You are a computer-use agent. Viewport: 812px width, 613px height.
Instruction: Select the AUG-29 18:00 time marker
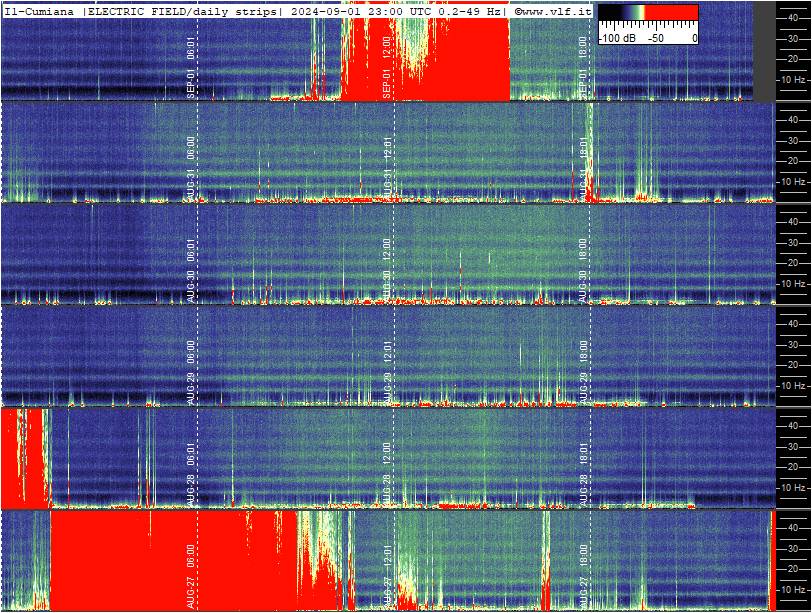(583, 372)
